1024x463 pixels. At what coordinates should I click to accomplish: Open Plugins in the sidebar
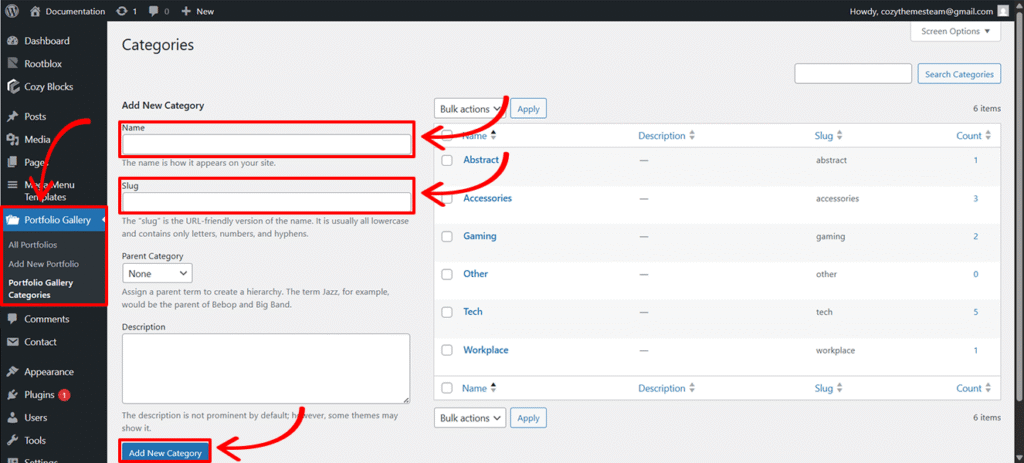coord(39,395)
